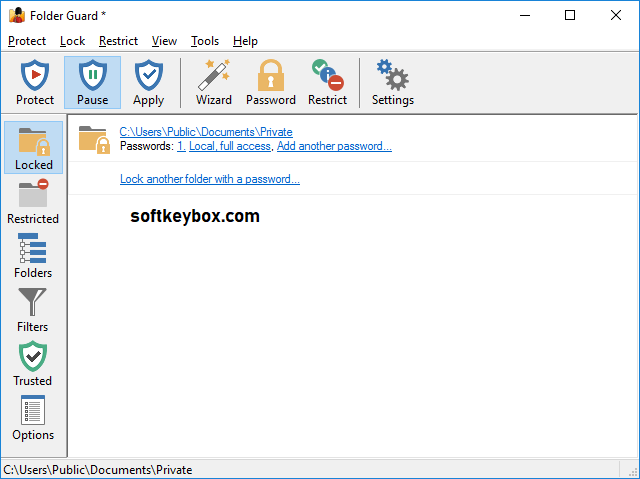Open the Options sidebar panel

pos(33,418)
